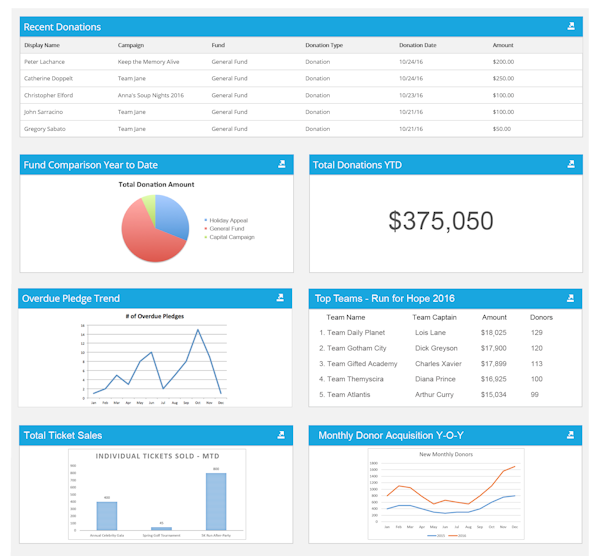600x556 pixels.
Task: Click the $375,050 total donations figure
Action: pos(441,221)
